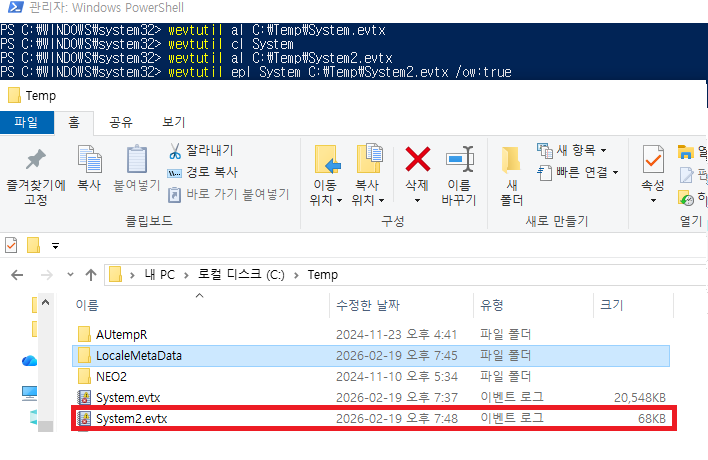Expand the chevron after 내 PC
This screenshot has height=460, width=708.
[x=186, y=275]
